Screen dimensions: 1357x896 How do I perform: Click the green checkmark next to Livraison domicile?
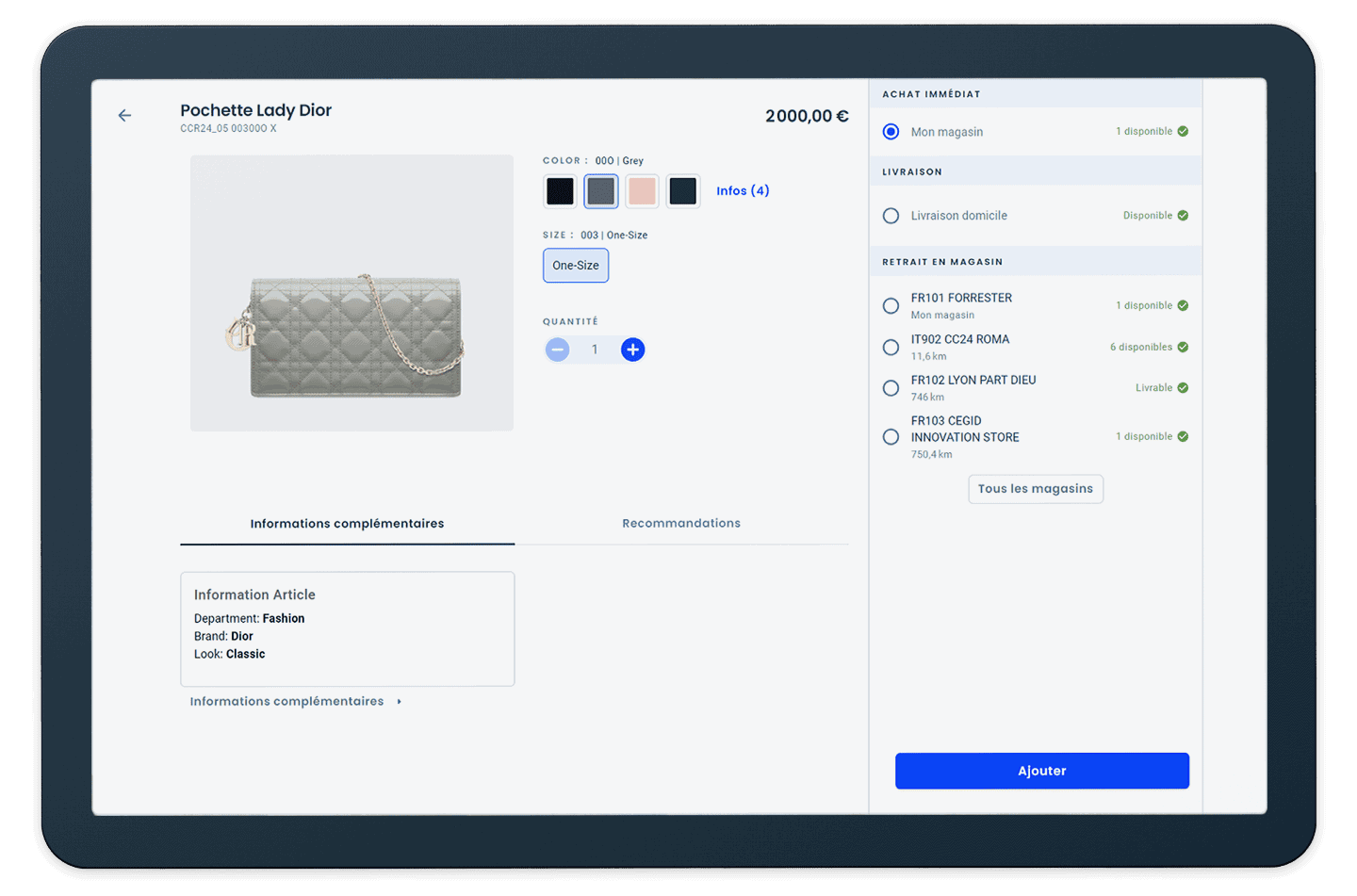pyautogui.click(x=1183, y=216)
